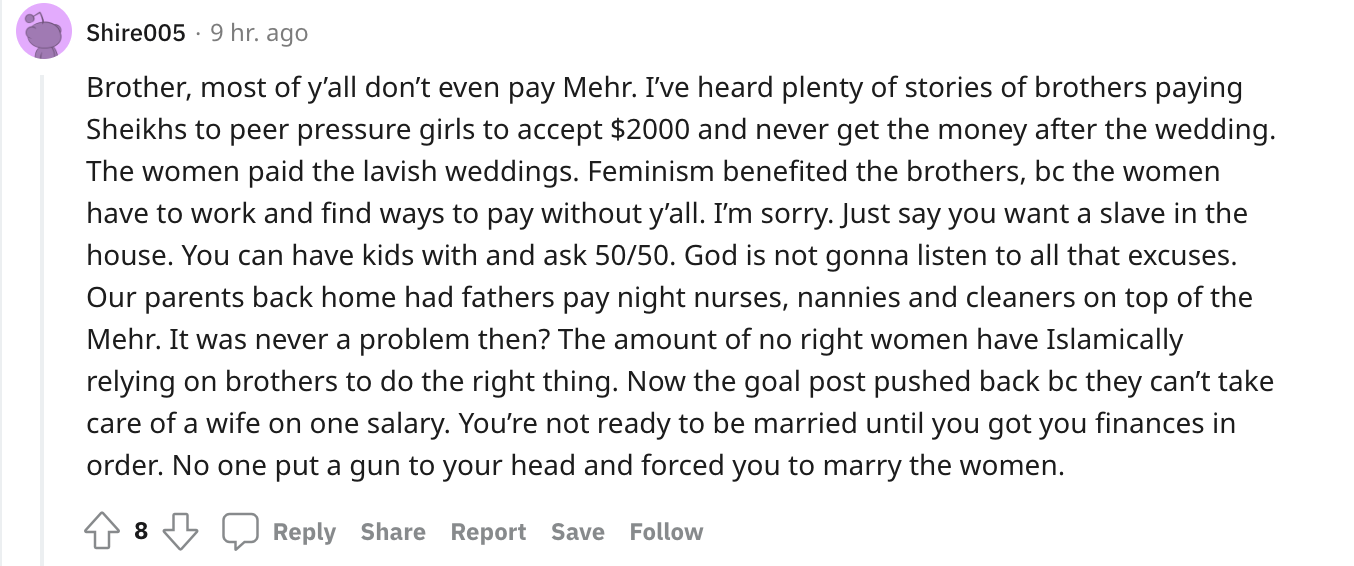Image resolution: width=1354 pixels, height=566 pixels.
Task: Click the sentence 'Feminism benefited the brothers'
Action: click(800, 172)
